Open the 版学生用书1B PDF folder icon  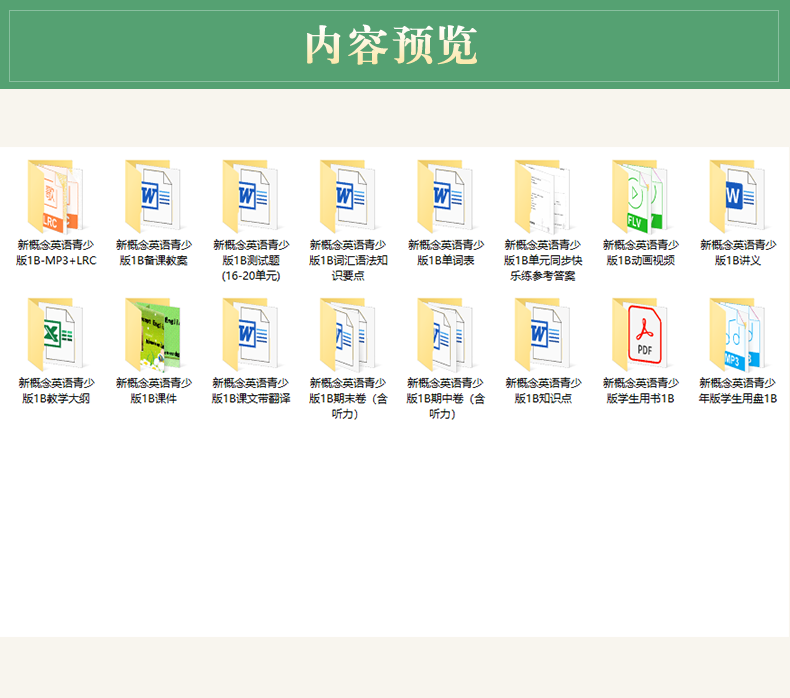[x=640, y=335]
